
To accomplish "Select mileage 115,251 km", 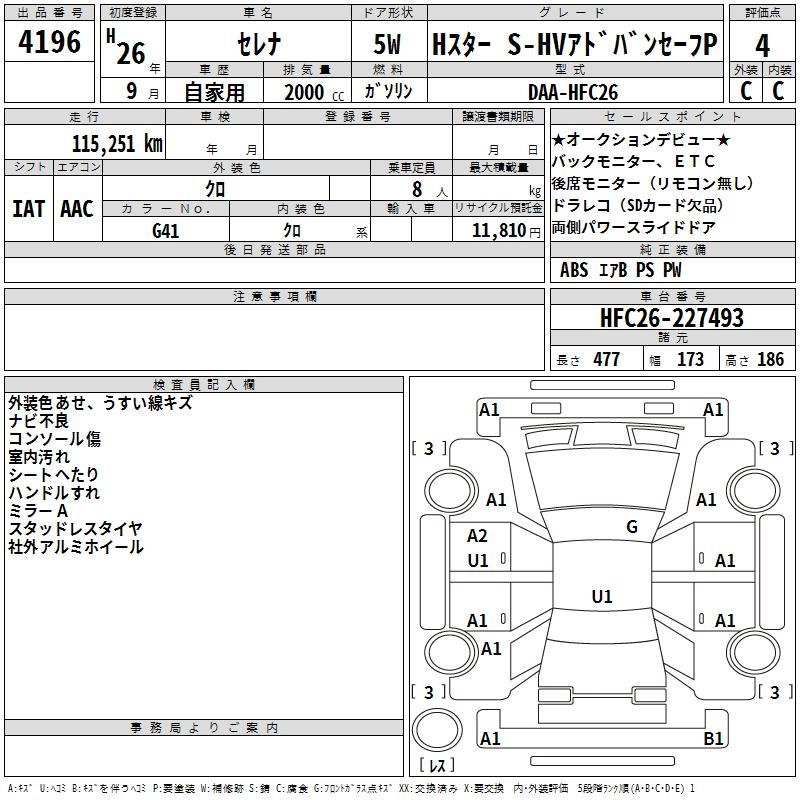I will [117, 144].
